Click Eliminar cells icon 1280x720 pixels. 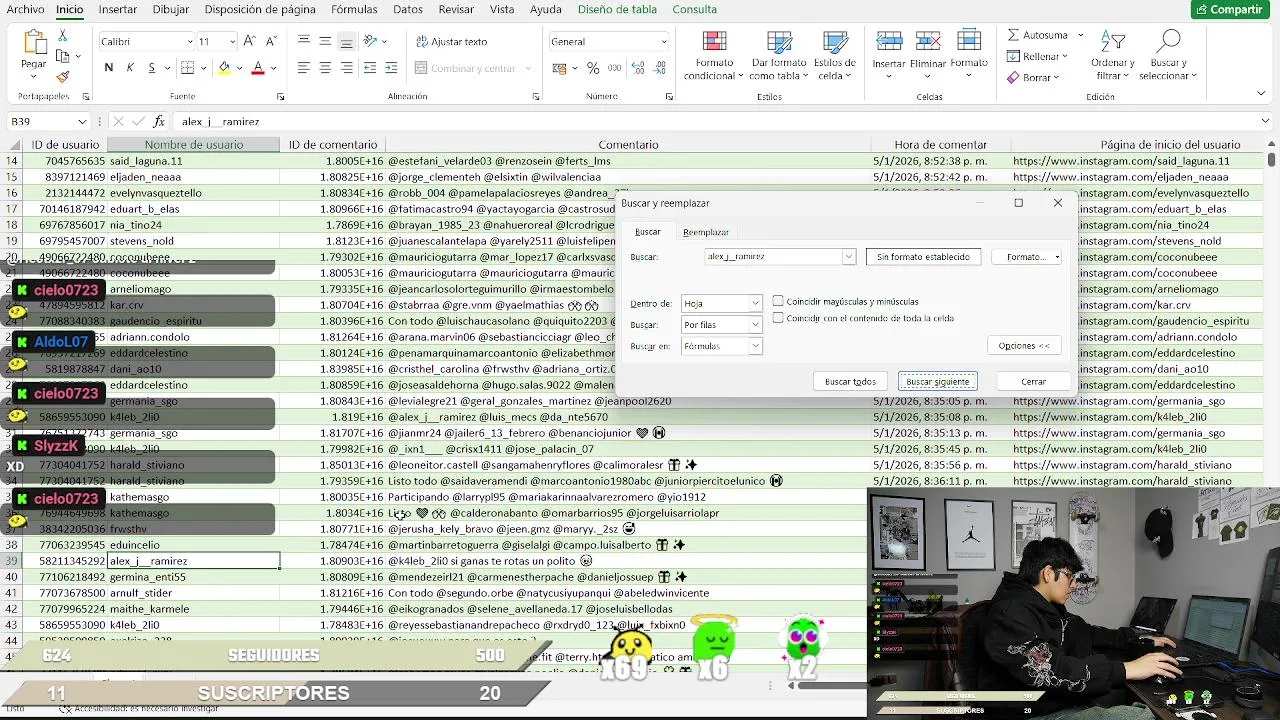tap(928, 42)
